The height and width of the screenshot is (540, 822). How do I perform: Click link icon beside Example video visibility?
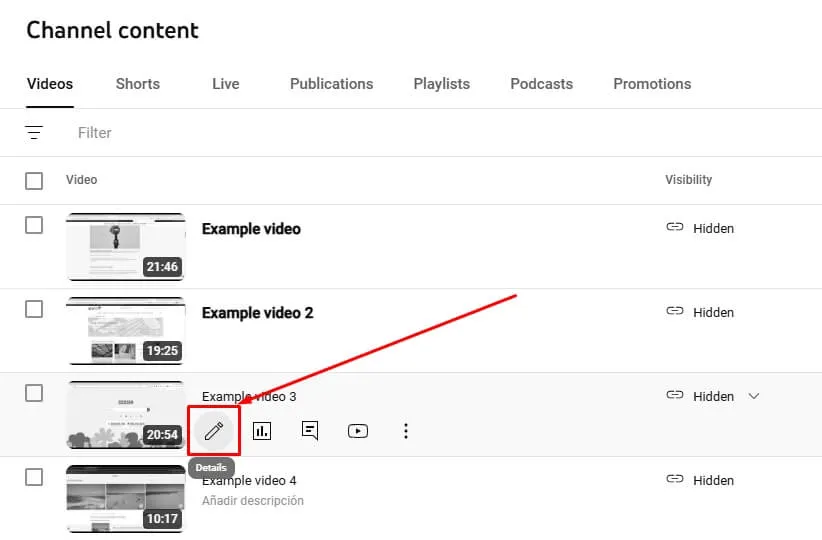coord(675,228)
